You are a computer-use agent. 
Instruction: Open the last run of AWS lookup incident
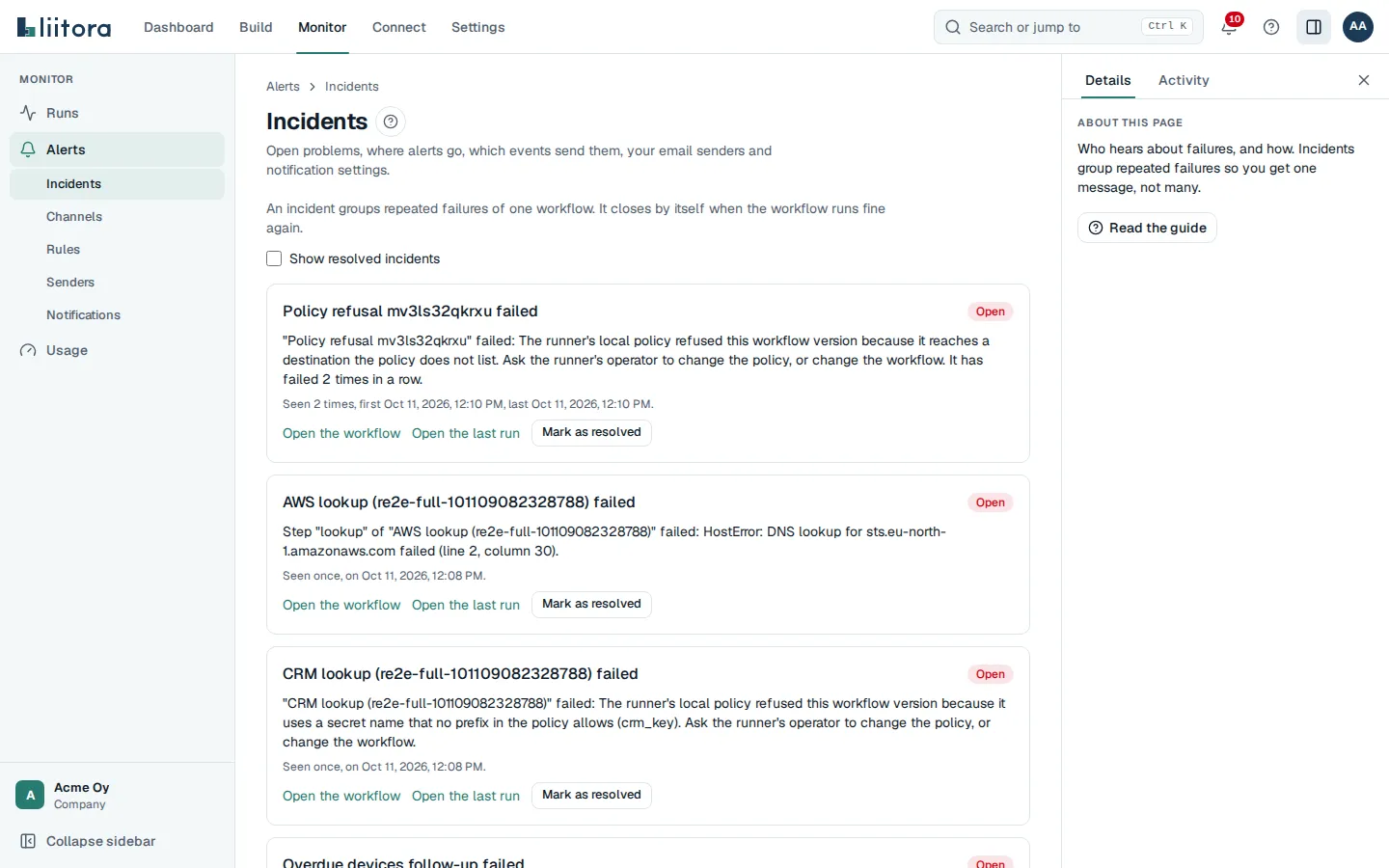[466, 605]
